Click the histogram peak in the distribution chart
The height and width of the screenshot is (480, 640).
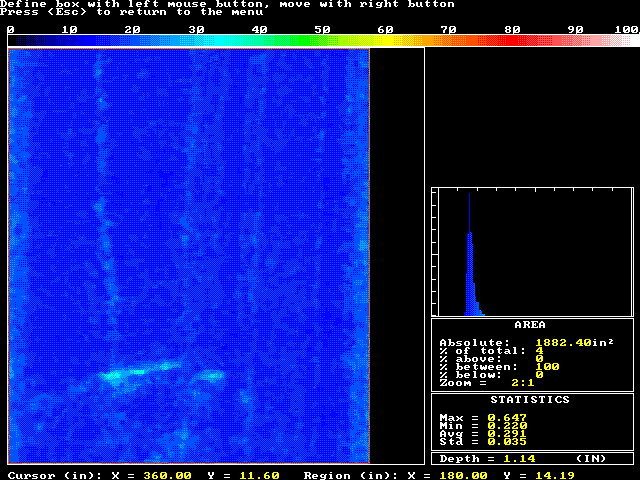(x=469, y=253)
